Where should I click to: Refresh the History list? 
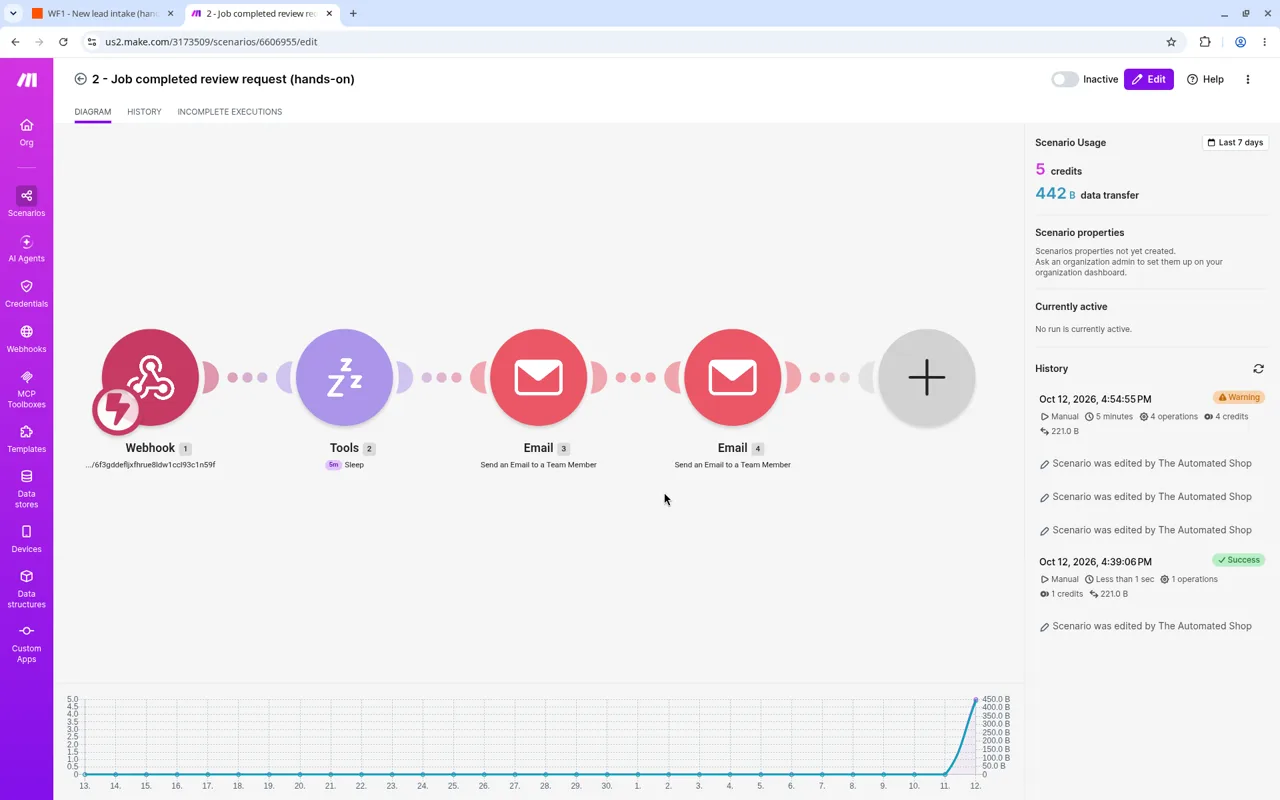[1258, 369]
